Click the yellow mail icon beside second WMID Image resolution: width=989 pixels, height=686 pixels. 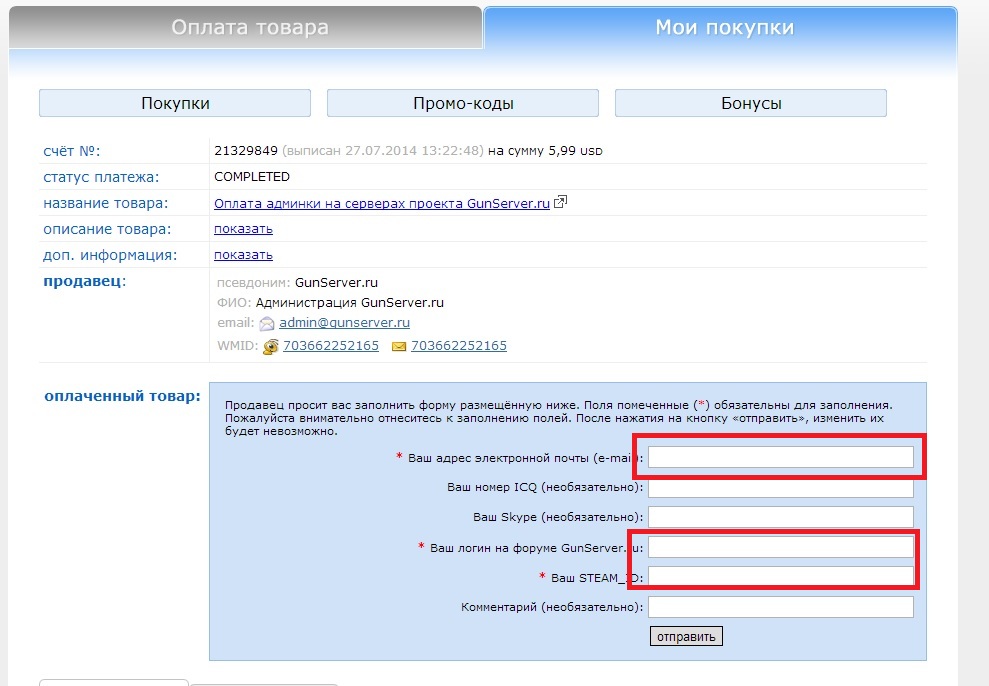tap(399, 347)
